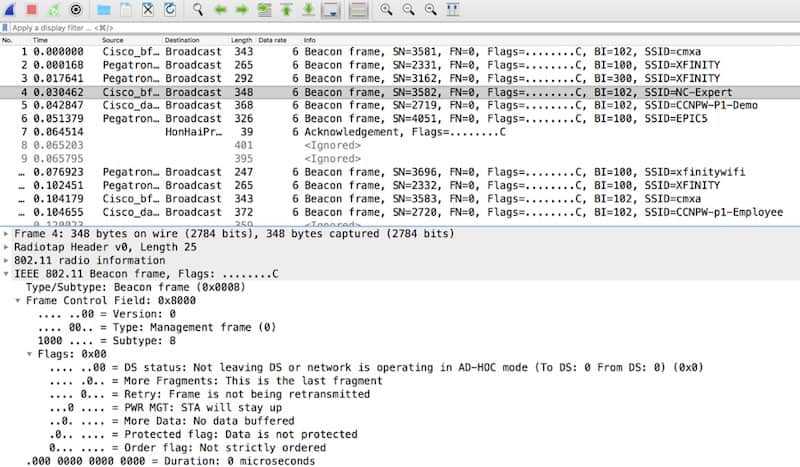800x467 pixels.
Task: Open the find packet search tool
Action: pos(197,9)
